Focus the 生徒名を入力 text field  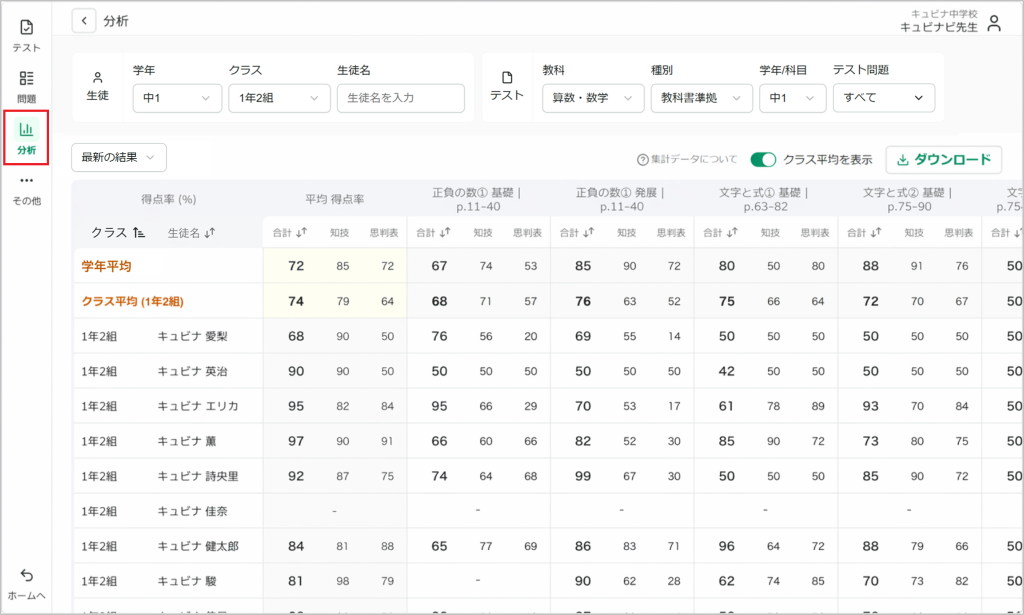(400, 98)
